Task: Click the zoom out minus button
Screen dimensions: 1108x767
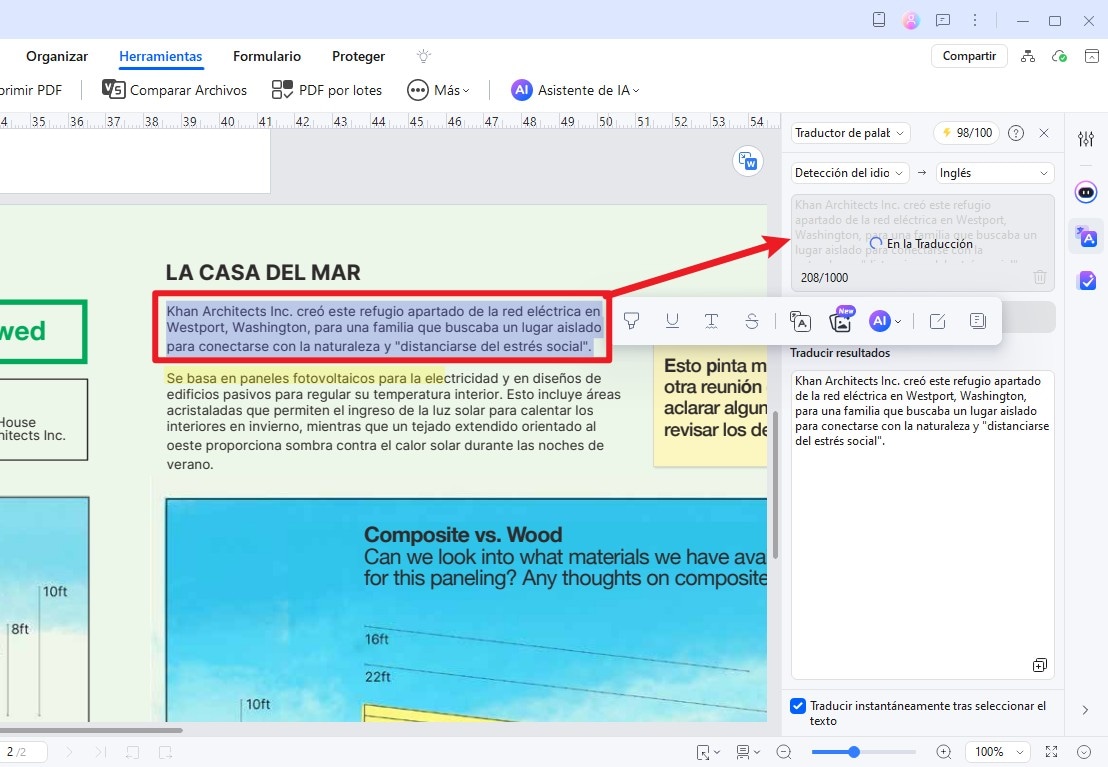Action: [x=783, y=752]
